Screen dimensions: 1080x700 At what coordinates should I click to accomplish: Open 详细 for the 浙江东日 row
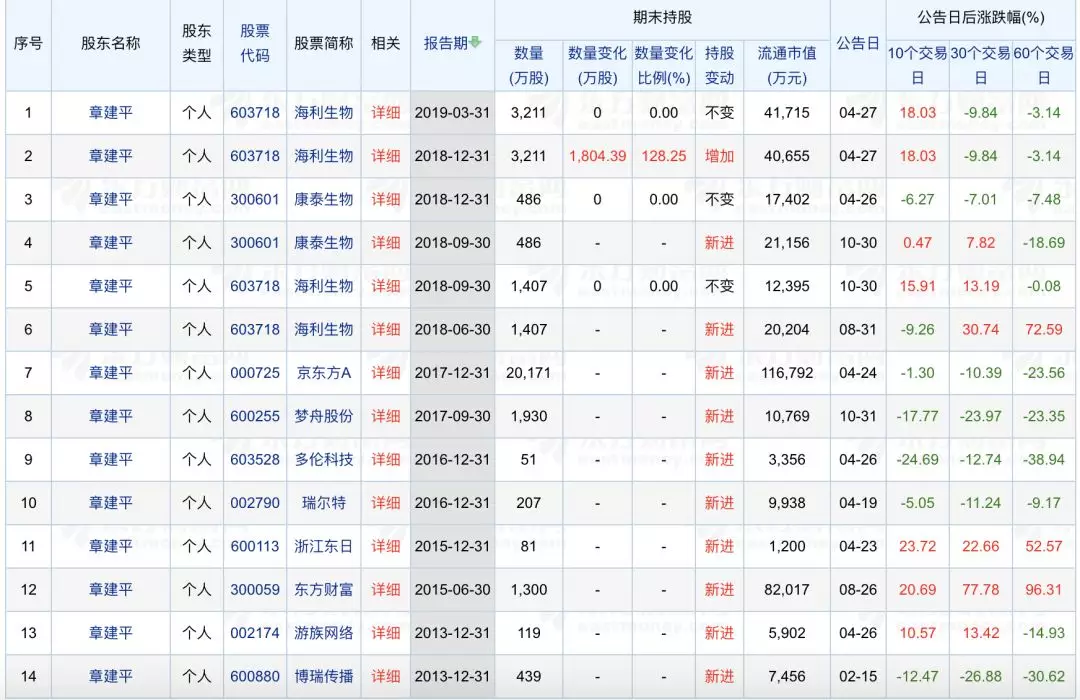pyautogui.click(x=386, y=546)
